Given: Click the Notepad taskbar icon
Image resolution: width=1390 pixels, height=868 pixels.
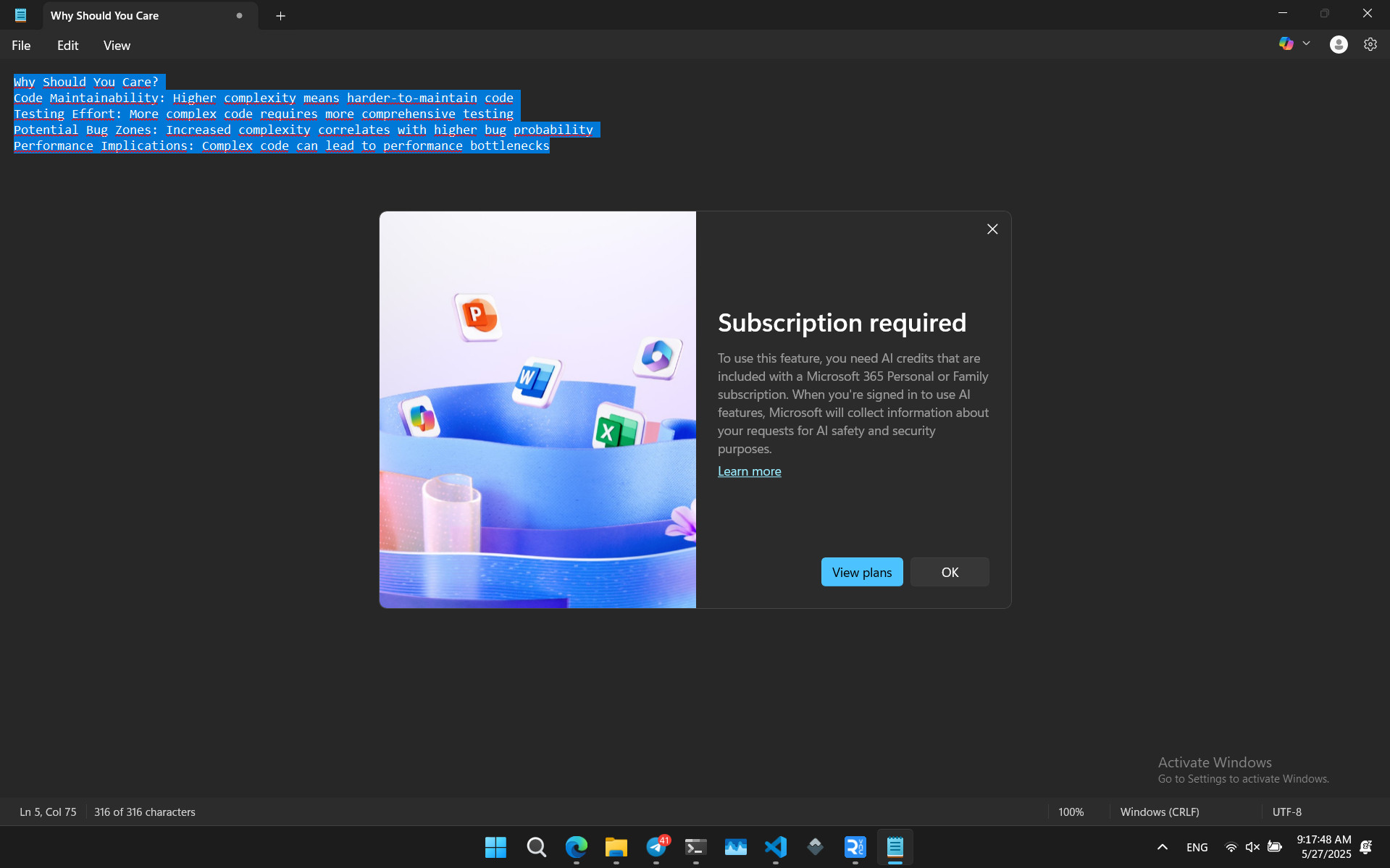Looking at the screenshot, I should click(895, 847).
